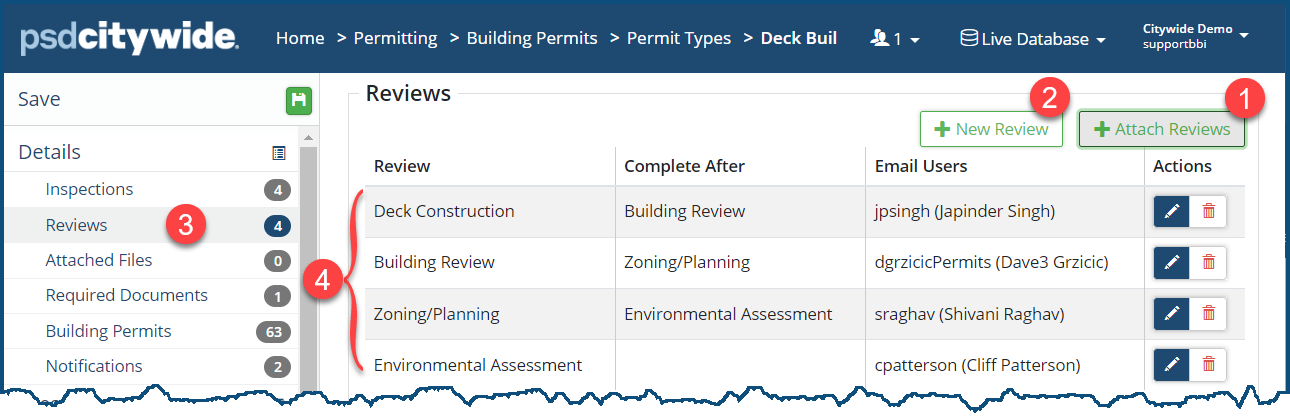1290x418 pixels.
Task: Select Attached Files in the sidebar
Action: click(x=99, y=260)
